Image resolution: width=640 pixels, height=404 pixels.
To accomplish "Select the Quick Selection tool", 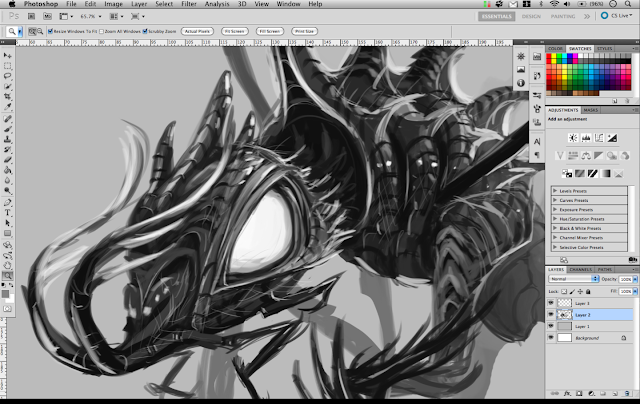I will [7, 86].
